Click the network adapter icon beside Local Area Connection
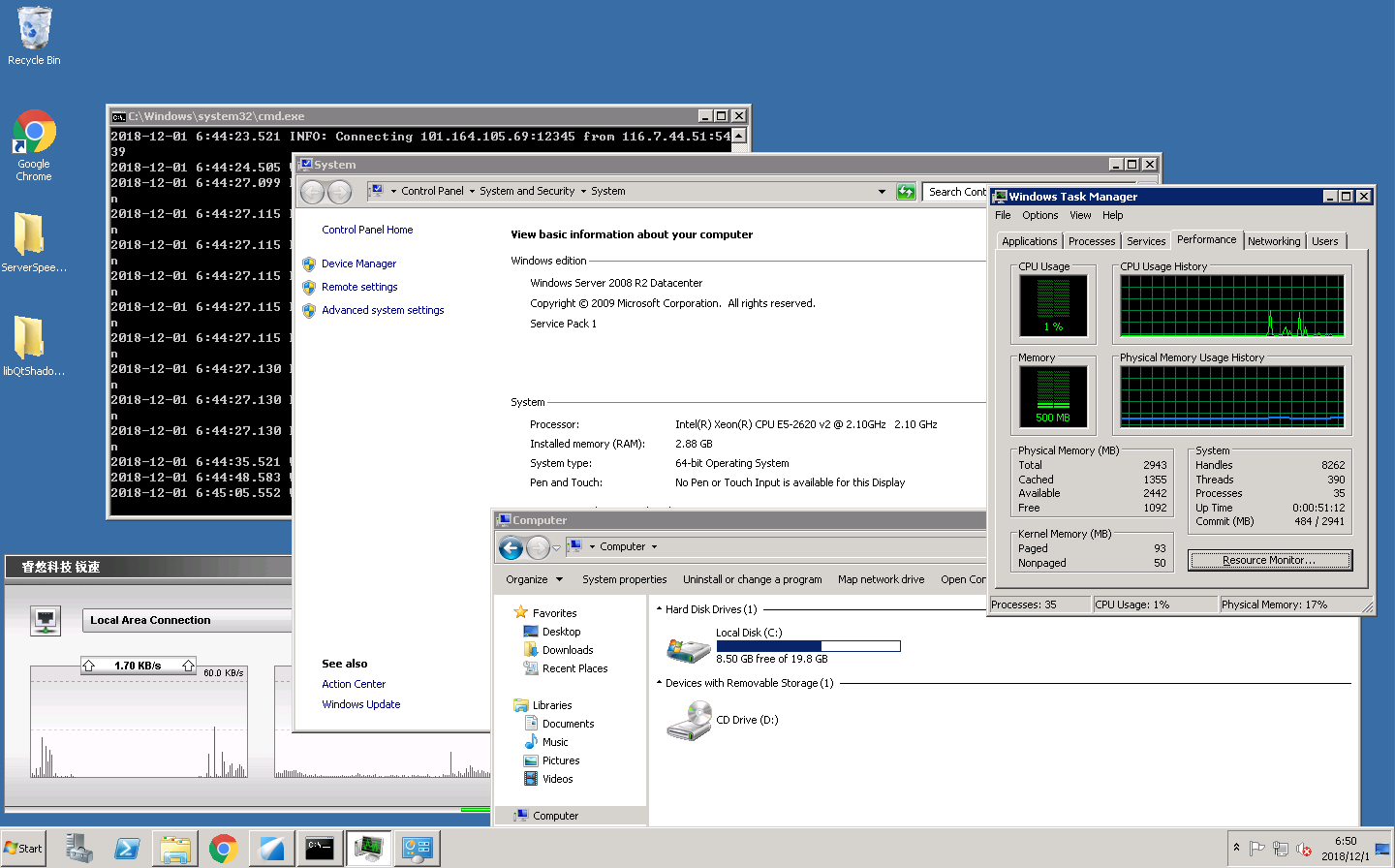 pos(46,620)
